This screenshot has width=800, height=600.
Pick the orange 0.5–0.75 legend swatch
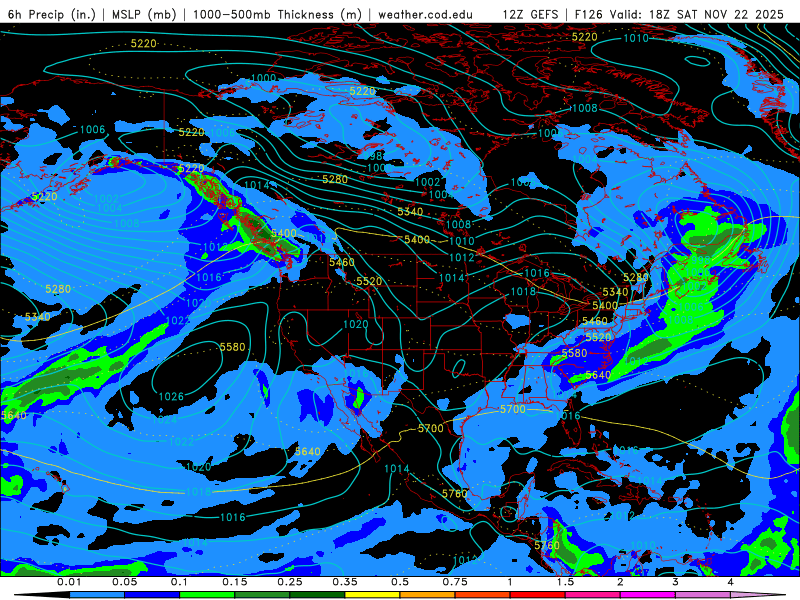tap(428, 595)
